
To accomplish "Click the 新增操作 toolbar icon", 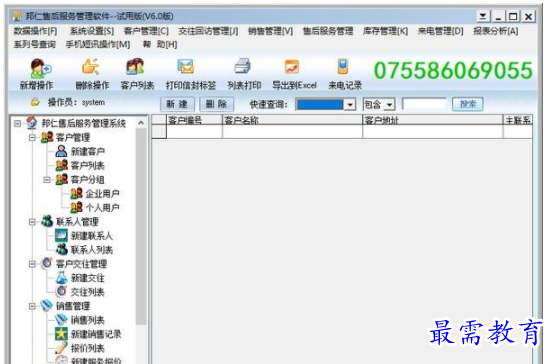I will [40, 68].
